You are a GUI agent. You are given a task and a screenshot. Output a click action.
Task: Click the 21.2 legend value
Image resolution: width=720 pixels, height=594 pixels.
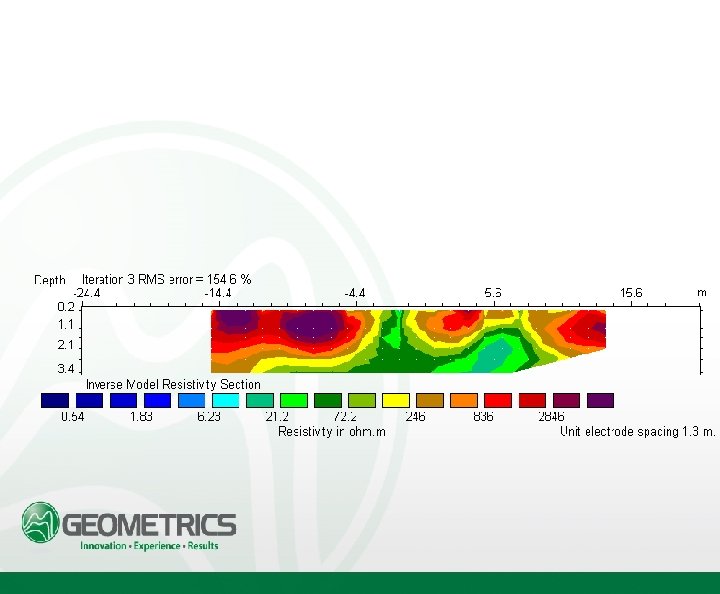(277, 416)
